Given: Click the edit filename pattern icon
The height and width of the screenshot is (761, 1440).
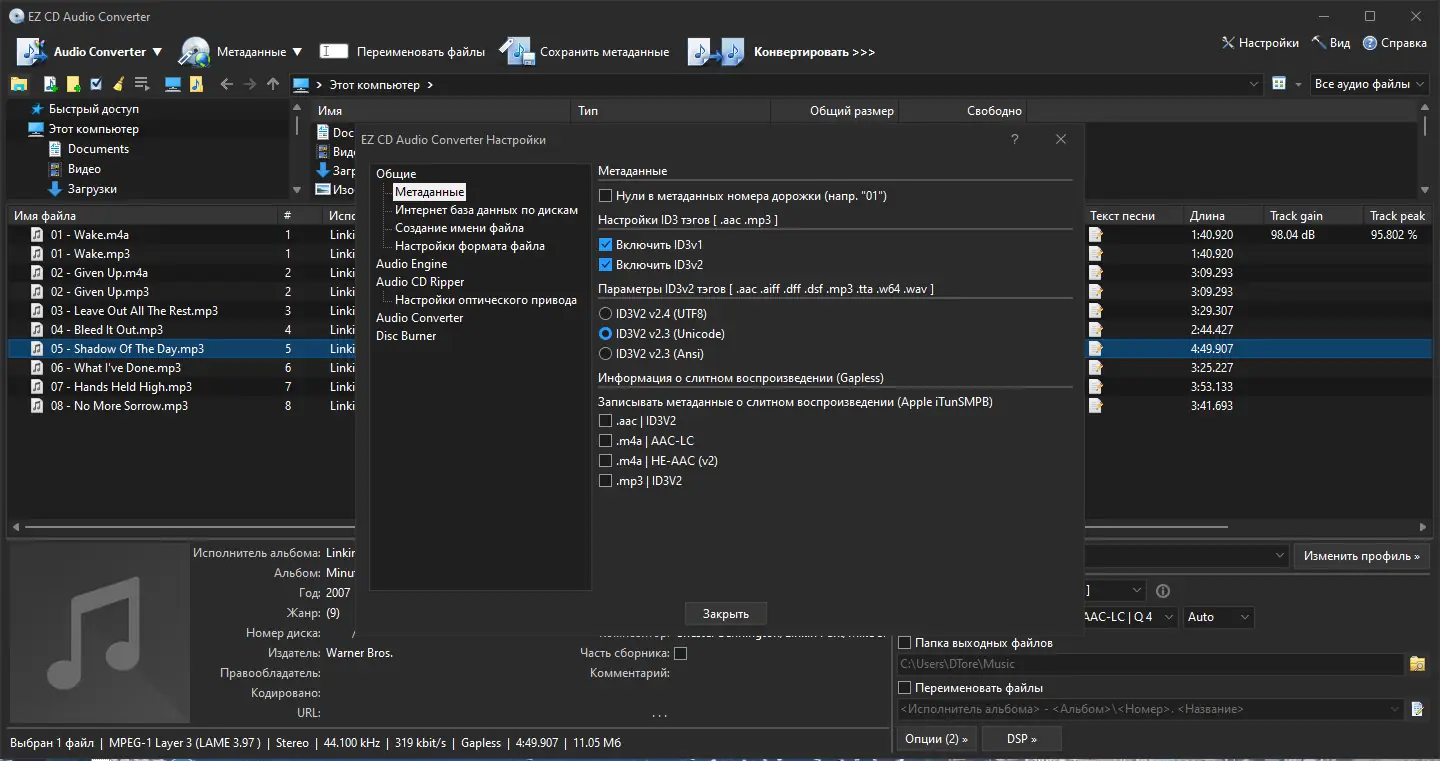Looking at the screenshot, I should [x=1417, y=709].
